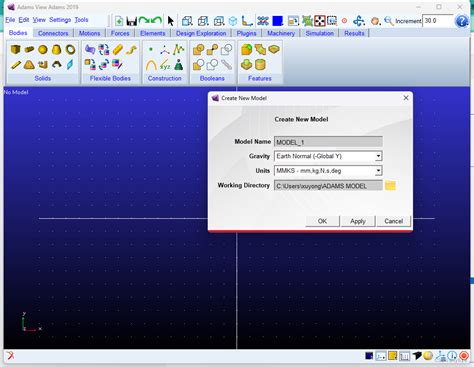Confirm the dialog with OK
474x367 pixels.
(322, 221)
